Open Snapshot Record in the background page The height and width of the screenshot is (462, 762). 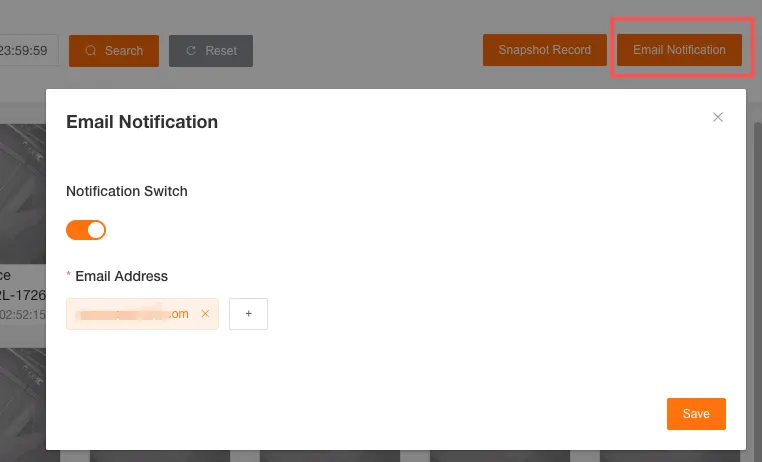point(544,50)
